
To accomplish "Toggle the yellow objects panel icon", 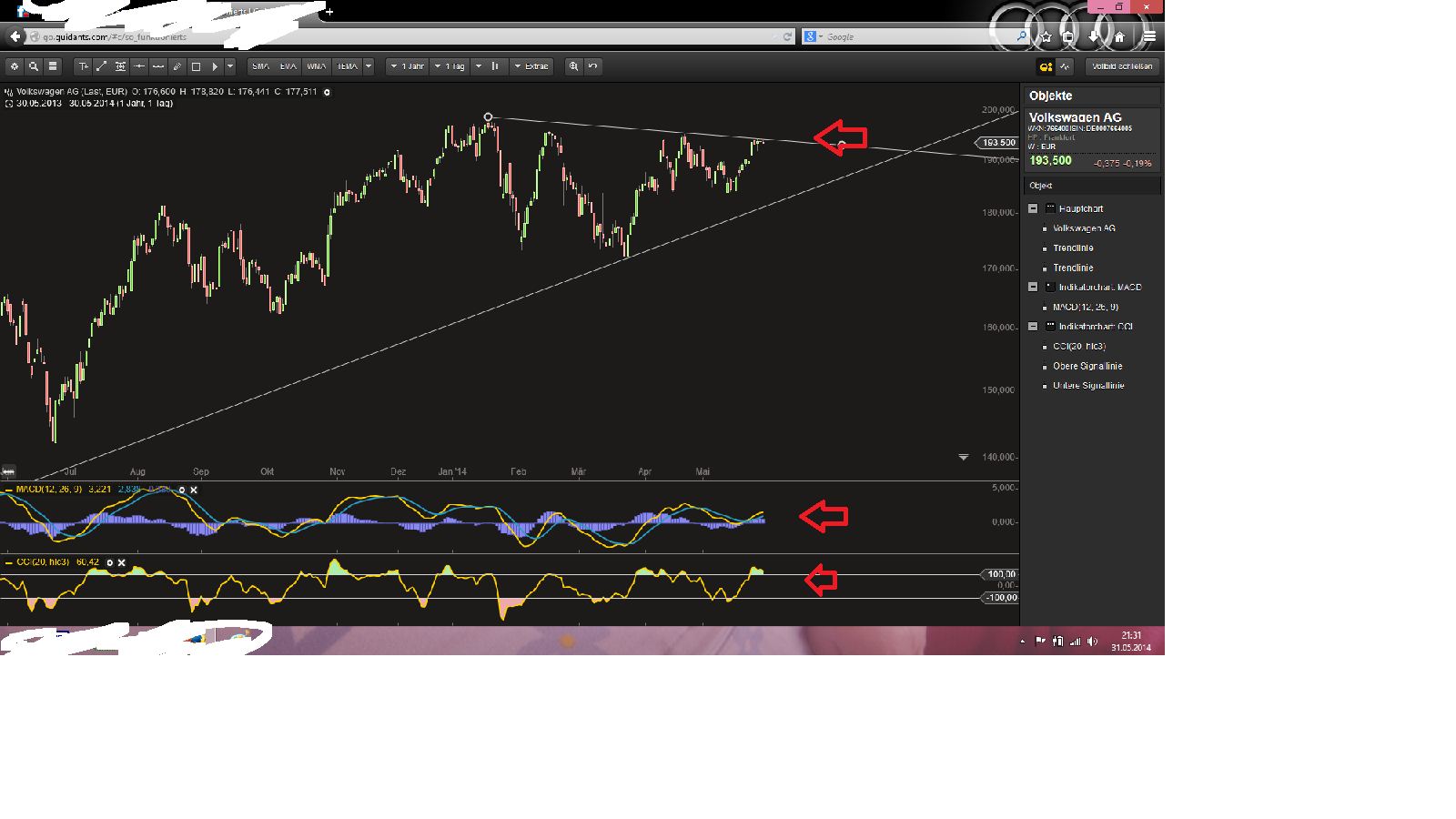I will [x=1046, y=66].
